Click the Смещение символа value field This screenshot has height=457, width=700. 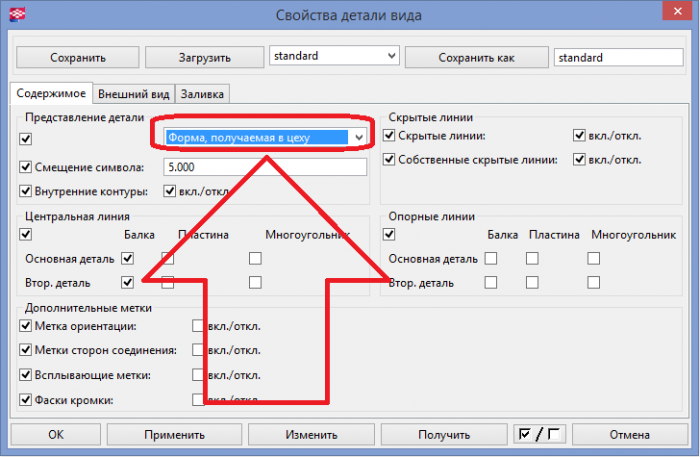pyautogui.click(x=265, y=167)
